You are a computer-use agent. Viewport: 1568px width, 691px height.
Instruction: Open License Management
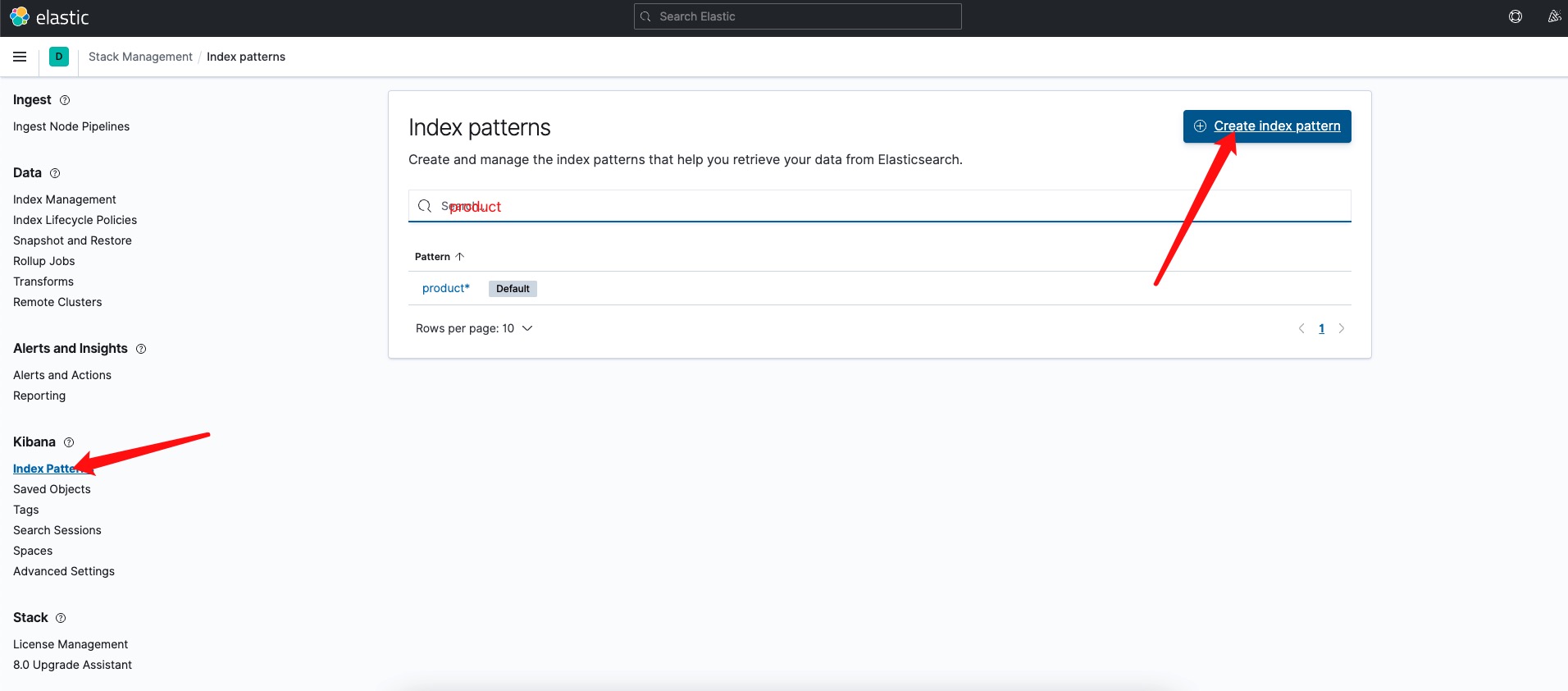pos(71,644)
